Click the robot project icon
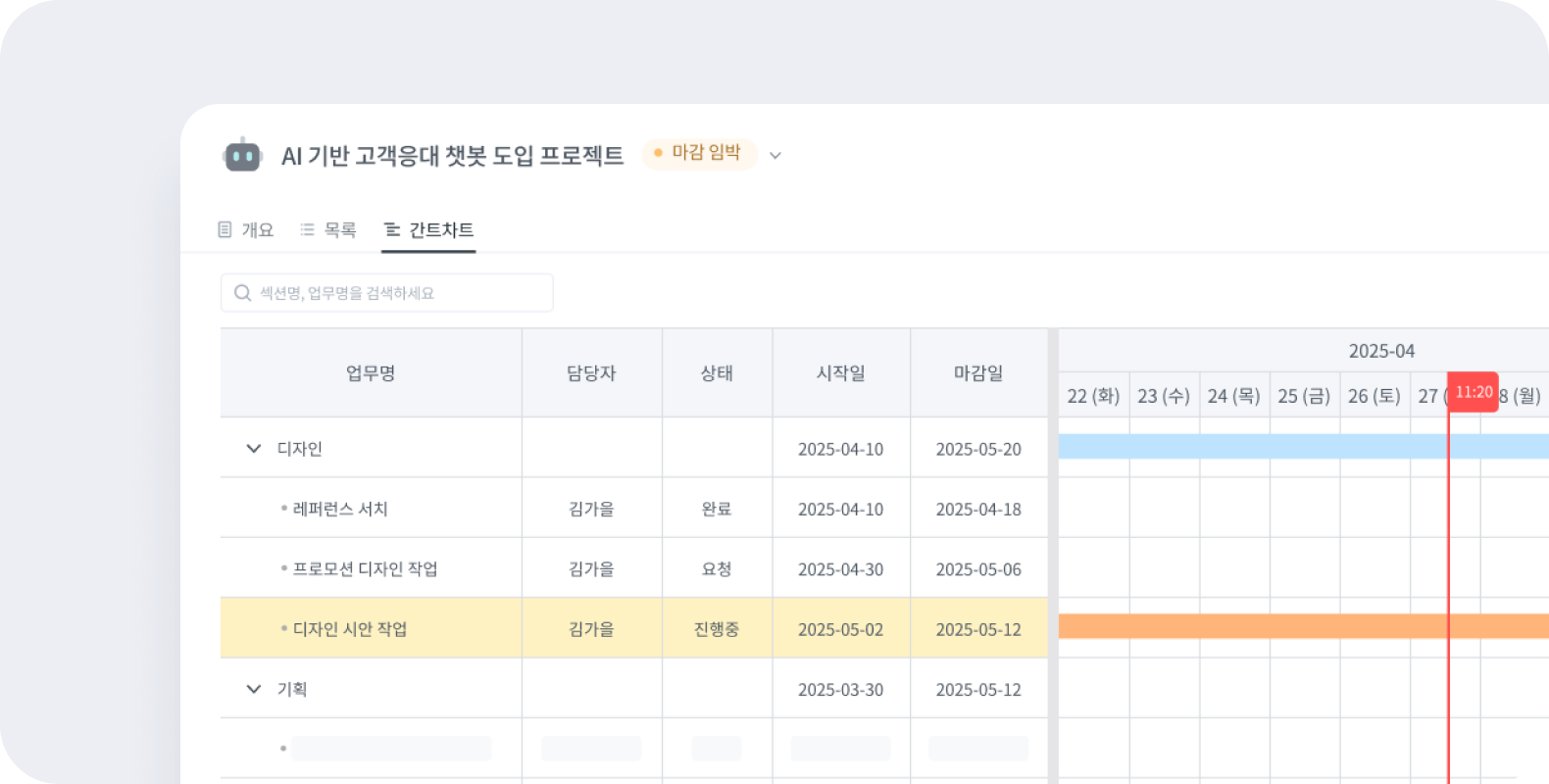This screenshot has height=784, width=1549. tap(242, 155)
